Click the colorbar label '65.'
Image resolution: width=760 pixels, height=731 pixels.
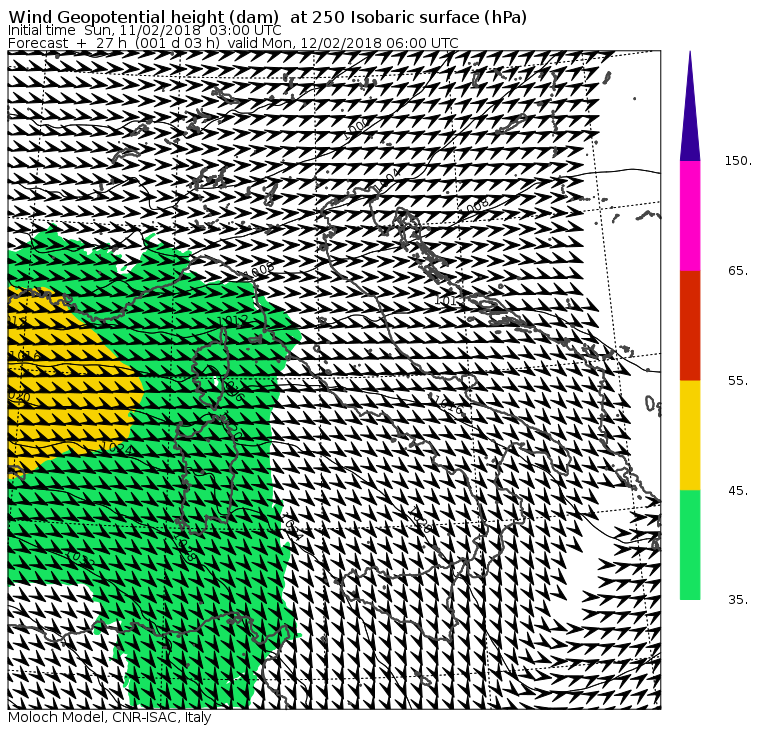(x=738, y=270)
